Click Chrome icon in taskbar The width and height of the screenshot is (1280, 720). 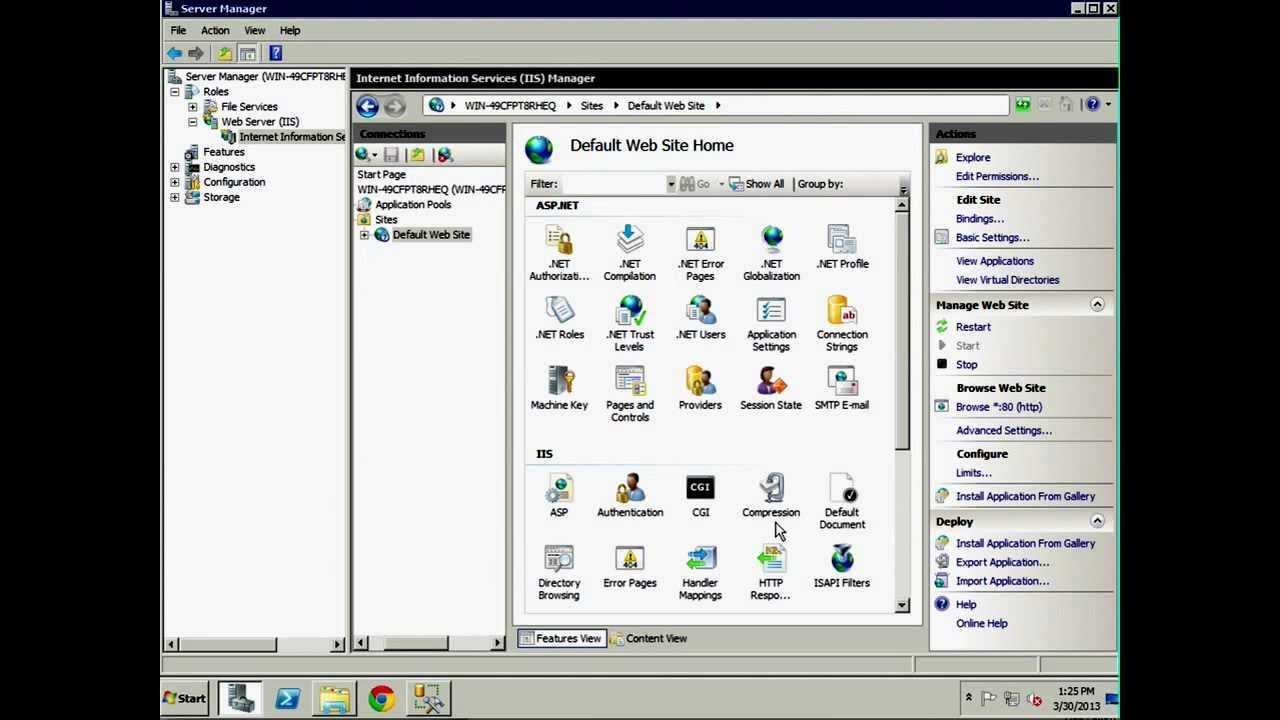[x=381, y=699]
